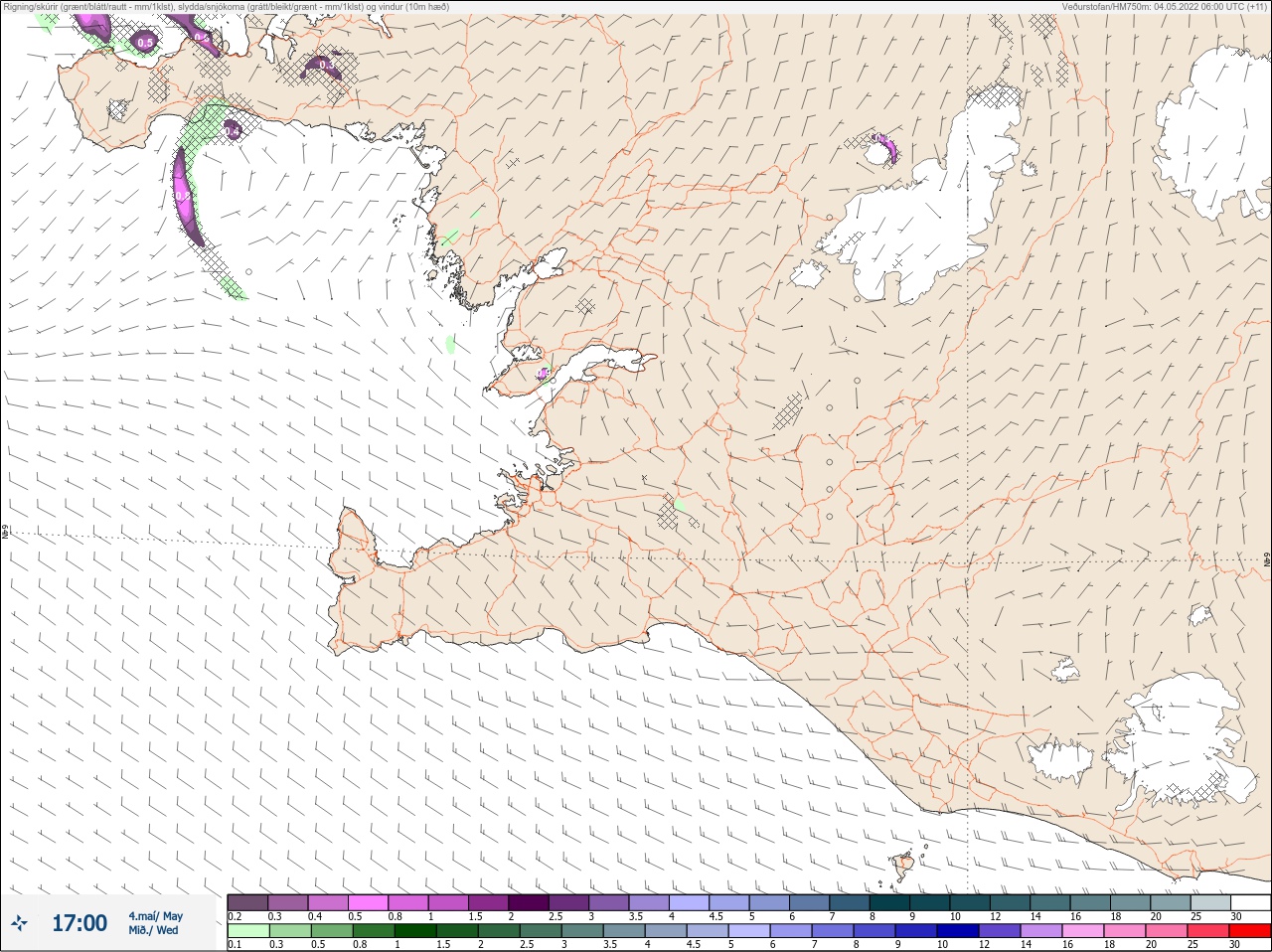This screenshot has width=1272, height=952.
Task: Select the palest green 0.1 swatch, bottom legend row
Action: pyautogui.click(x=247, y=931)
